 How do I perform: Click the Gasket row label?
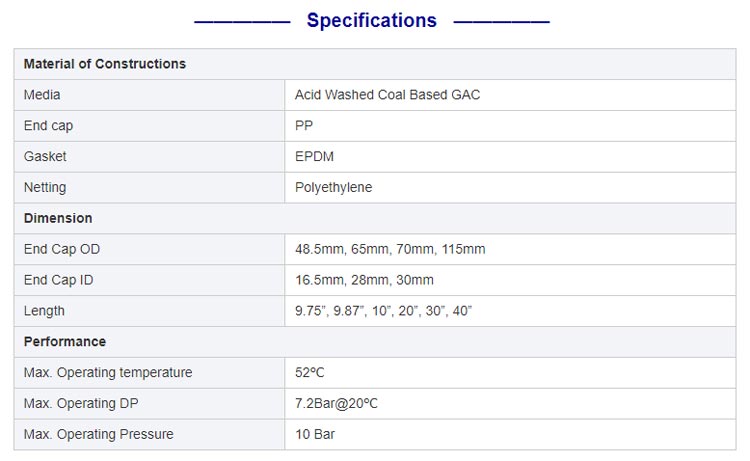(45, 156)
